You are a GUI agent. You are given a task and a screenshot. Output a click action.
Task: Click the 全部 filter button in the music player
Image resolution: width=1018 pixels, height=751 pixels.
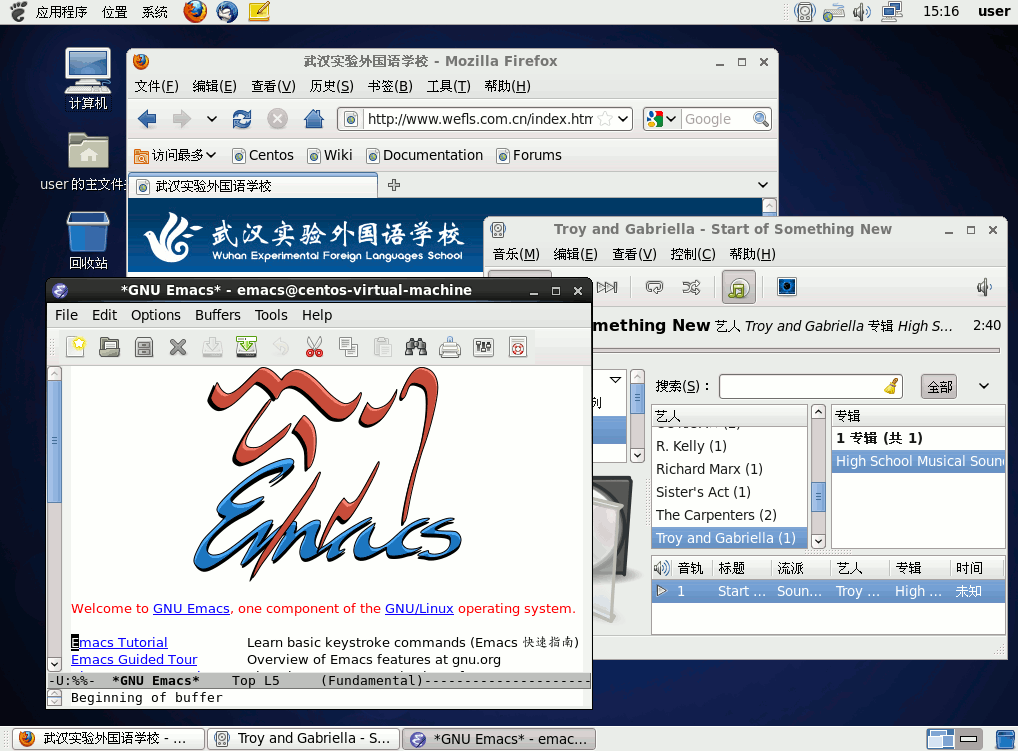click(939, 387)
